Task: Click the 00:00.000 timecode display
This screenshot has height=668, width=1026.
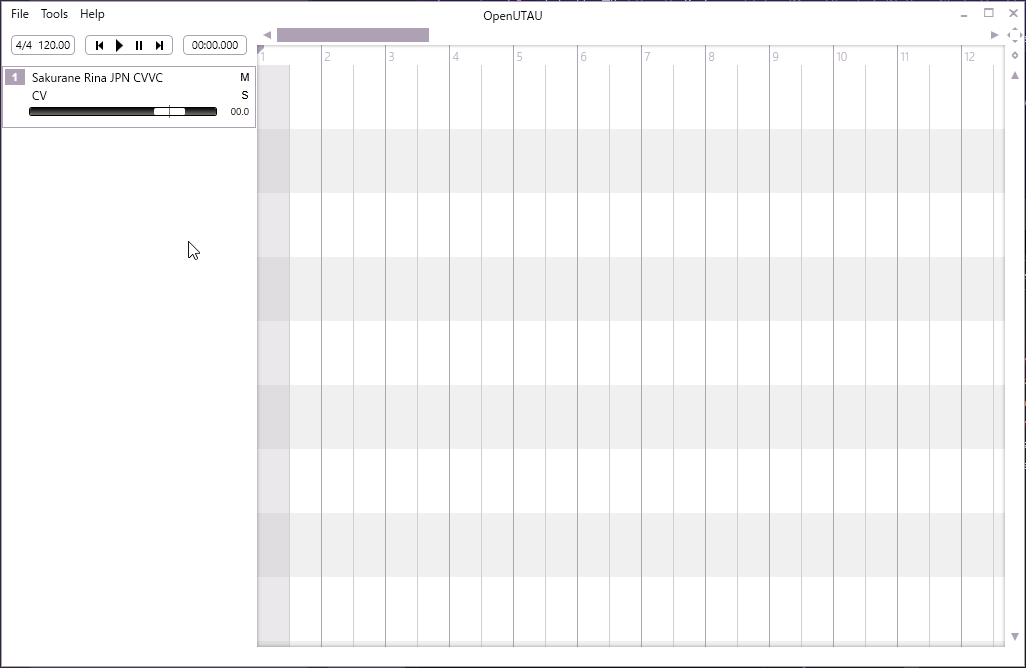Action: click(x=215, y=45)
